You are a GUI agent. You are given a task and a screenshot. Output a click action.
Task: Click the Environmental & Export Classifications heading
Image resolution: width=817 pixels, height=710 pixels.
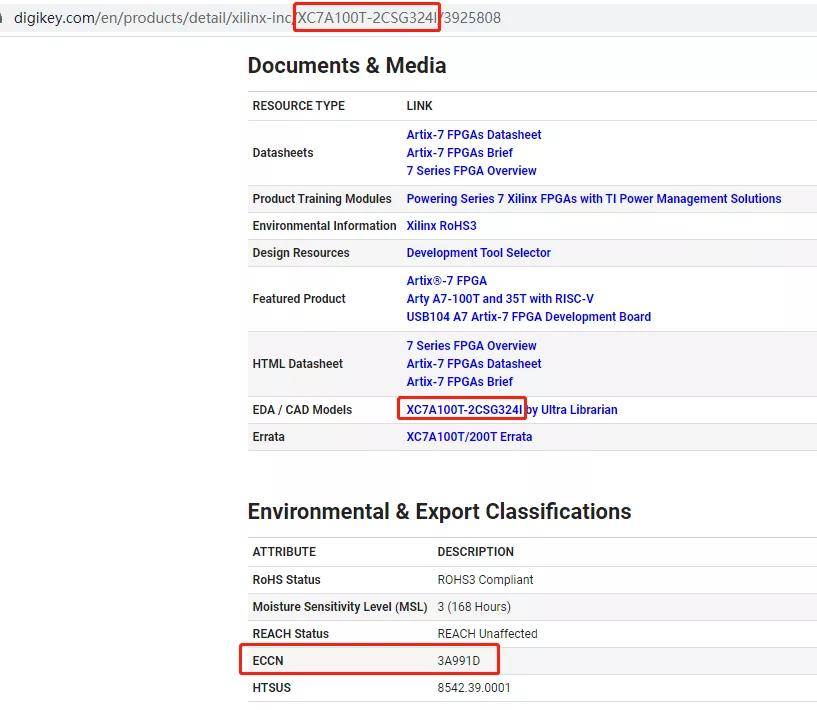[439, 512]
